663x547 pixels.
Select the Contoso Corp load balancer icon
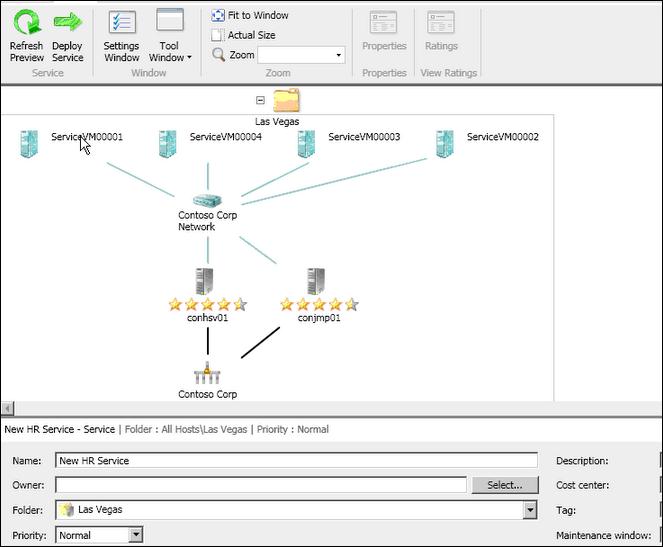click(207, 373)
